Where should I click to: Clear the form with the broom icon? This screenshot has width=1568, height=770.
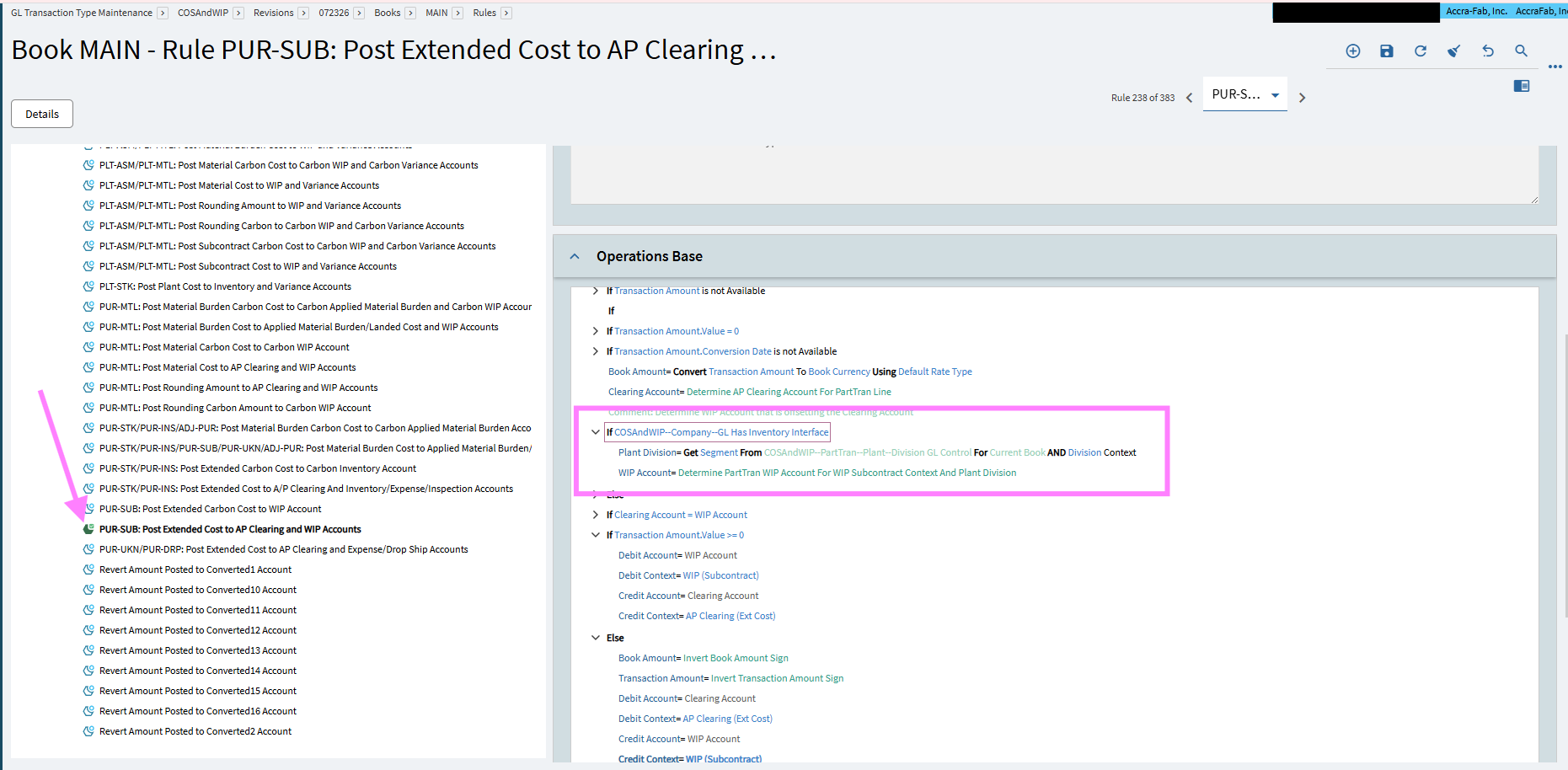(x=1454, y=51)
